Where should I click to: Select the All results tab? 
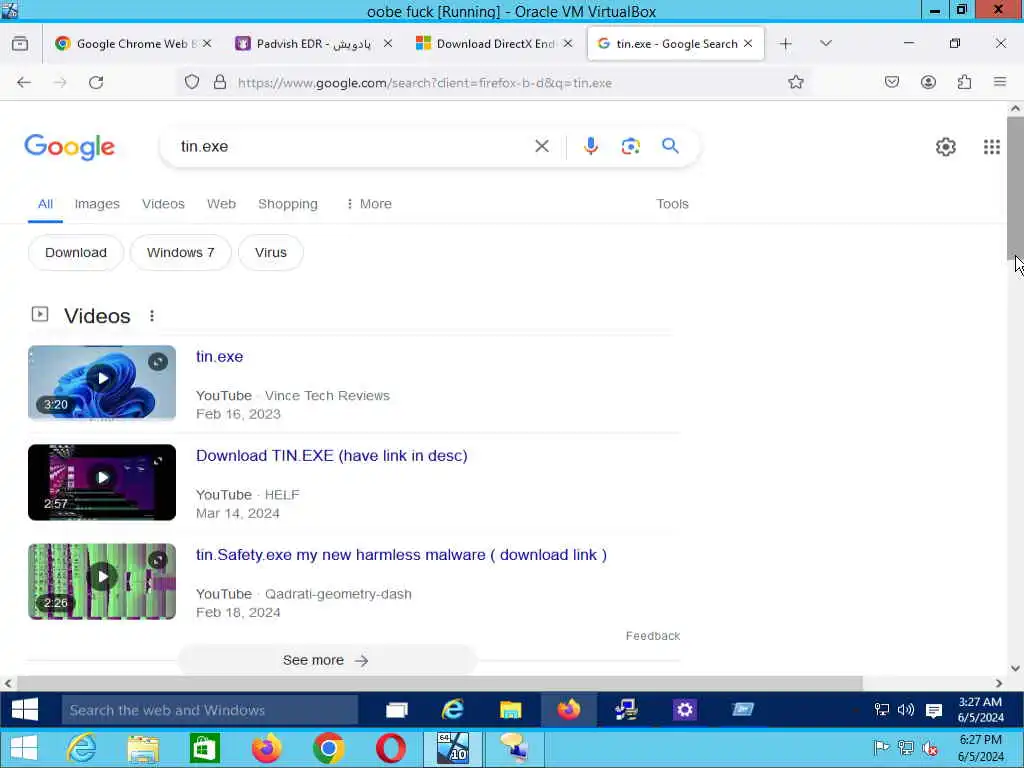(x=45, y=204)
